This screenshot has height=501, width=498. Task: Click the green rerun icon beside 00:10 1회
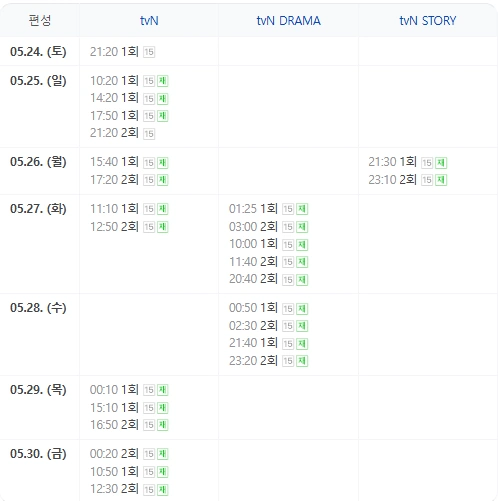(163, 390)
